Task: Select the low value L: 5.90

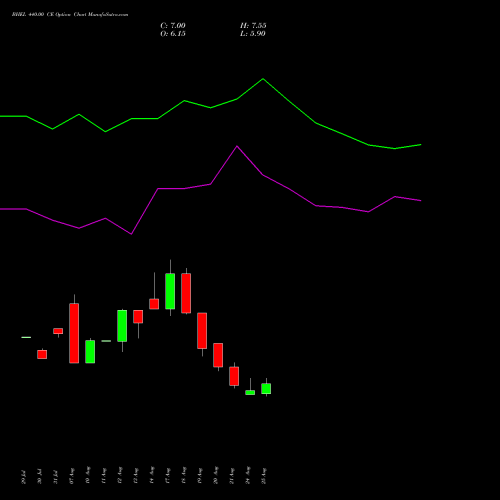Action: click(x=253, y=34)
